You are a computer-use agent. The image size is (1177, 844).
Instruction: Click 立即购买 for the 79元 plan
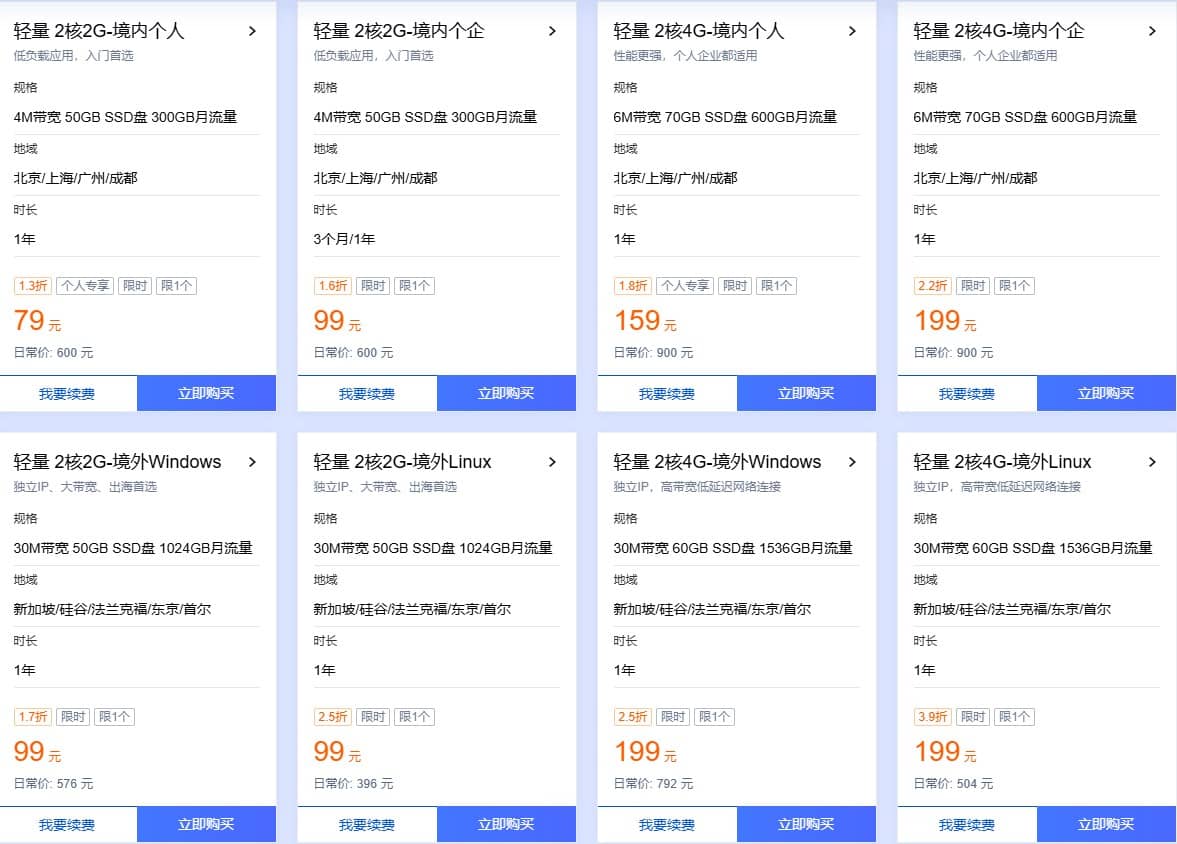pos(206,393)
